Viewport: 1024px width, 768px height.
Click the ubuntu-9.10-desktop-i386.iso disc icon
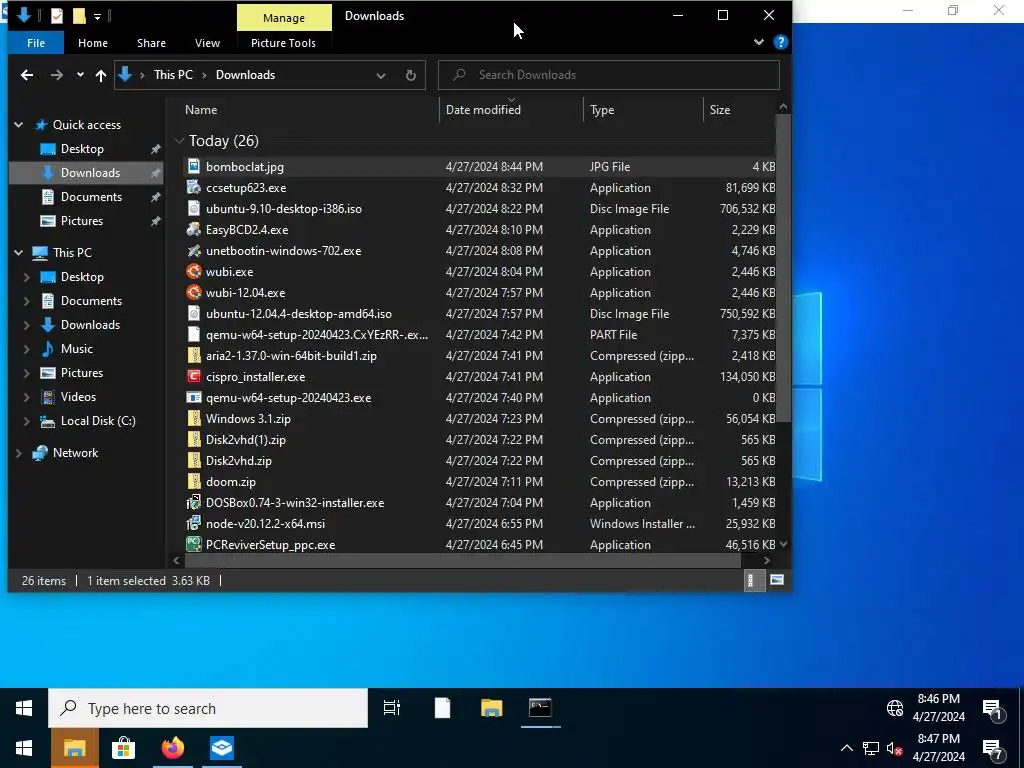tap(193, 208)
